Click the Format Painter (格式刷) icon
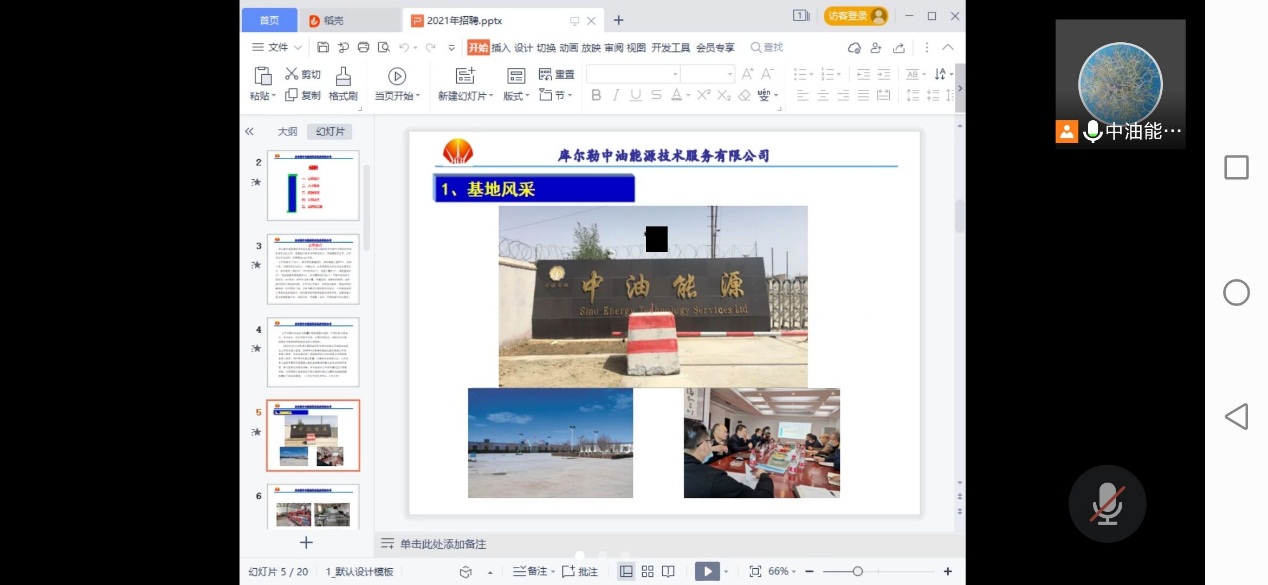1268x585 pixels. [343, 77]
